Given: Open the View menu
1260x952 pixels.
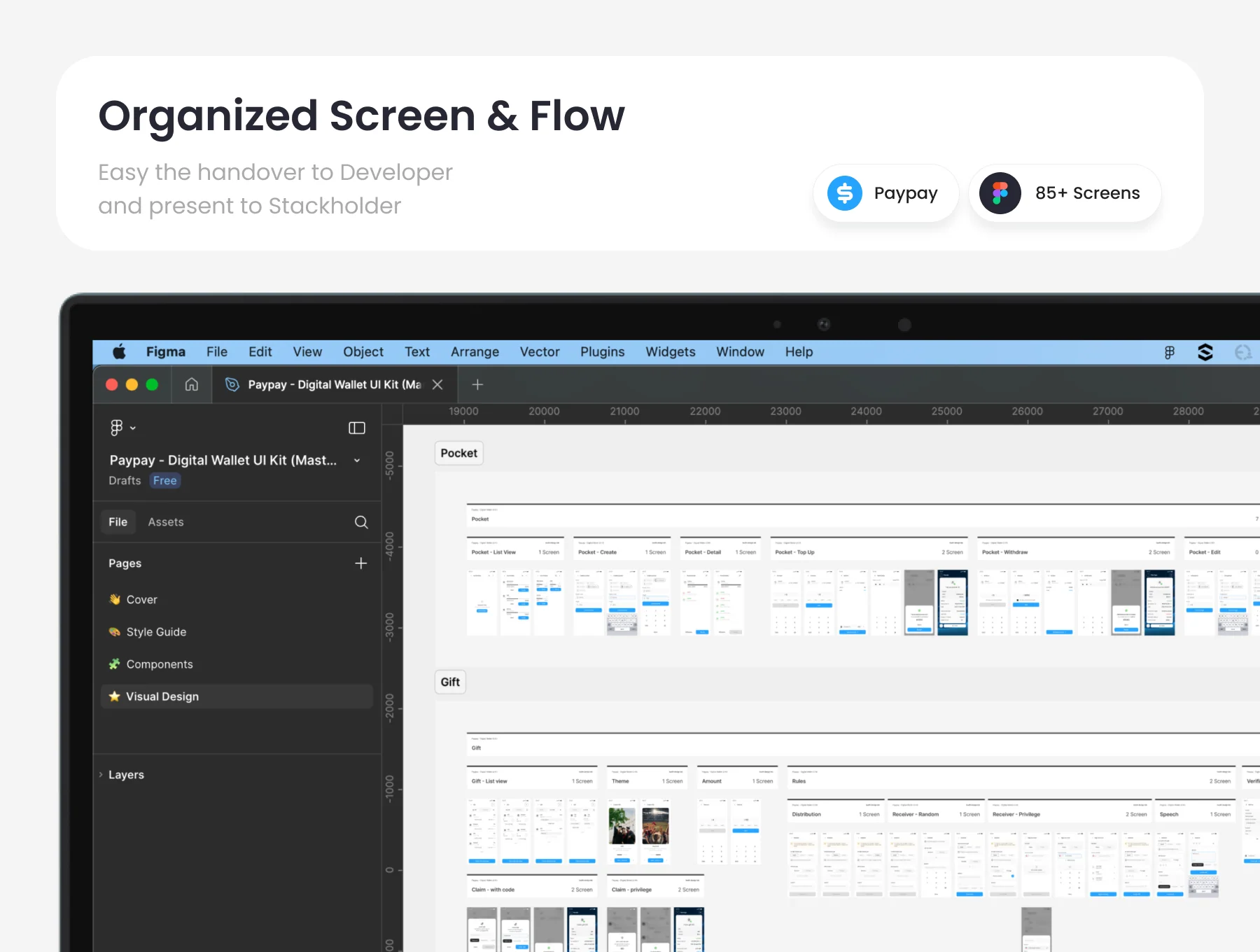Looking at the screenshot, I should pos(307,352).
